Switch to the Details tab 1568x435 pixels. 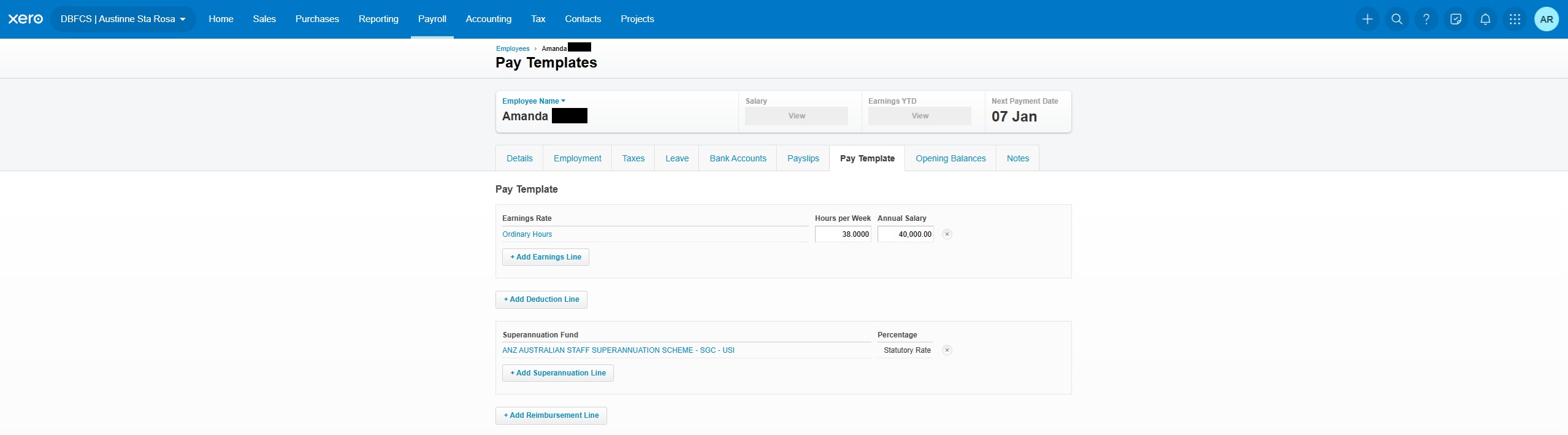click(519, 158)
